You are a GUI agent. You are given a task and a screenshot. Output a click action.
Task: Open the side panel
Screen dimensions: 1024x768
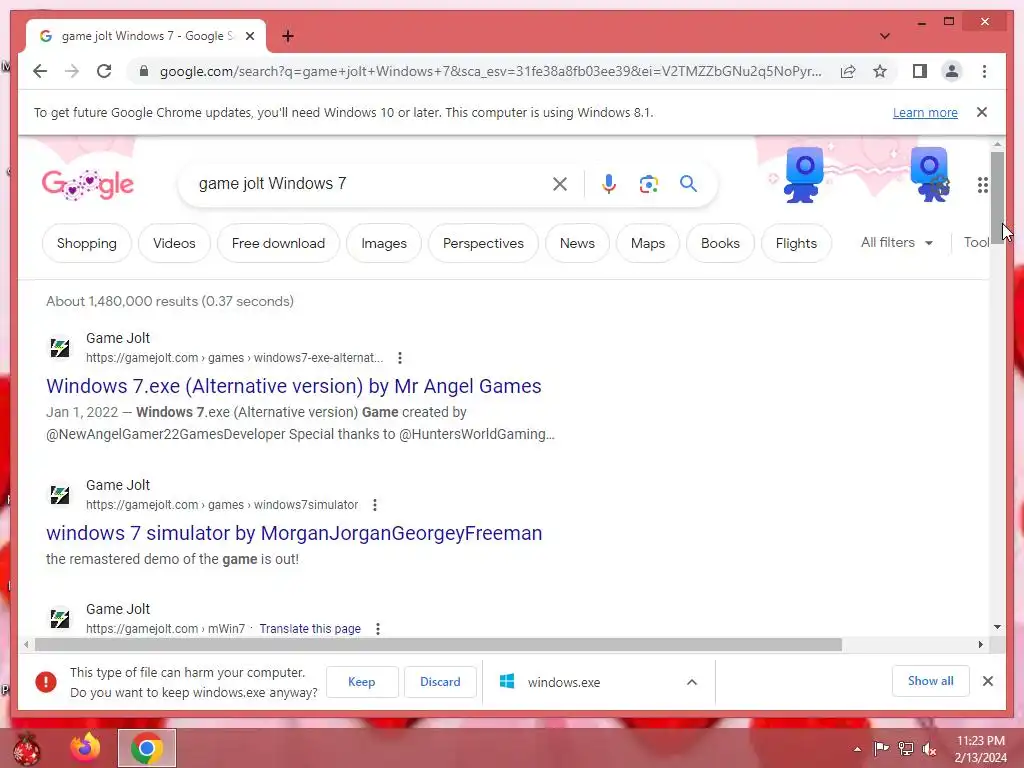coord(920,71)
